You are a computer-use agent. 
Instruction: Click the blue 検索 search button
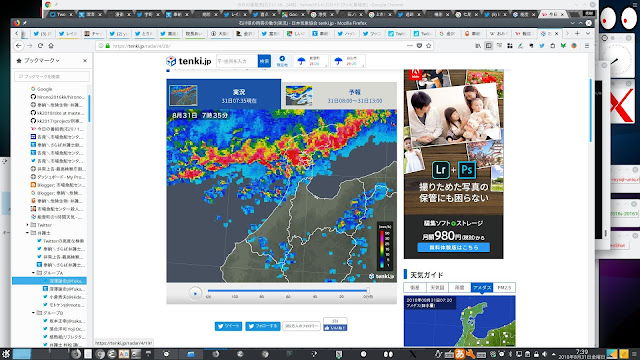pos(264,61)
